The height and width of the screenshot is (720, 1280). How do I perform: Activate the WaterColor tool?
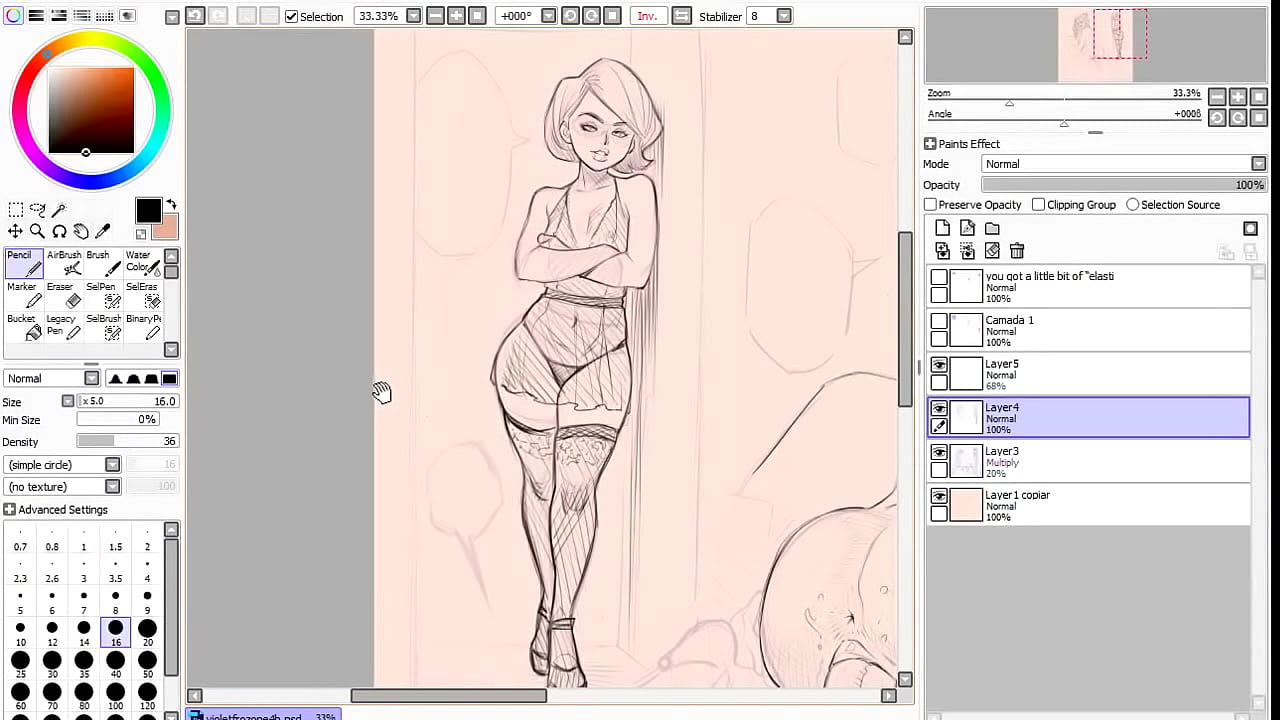(x=140, y=261)
